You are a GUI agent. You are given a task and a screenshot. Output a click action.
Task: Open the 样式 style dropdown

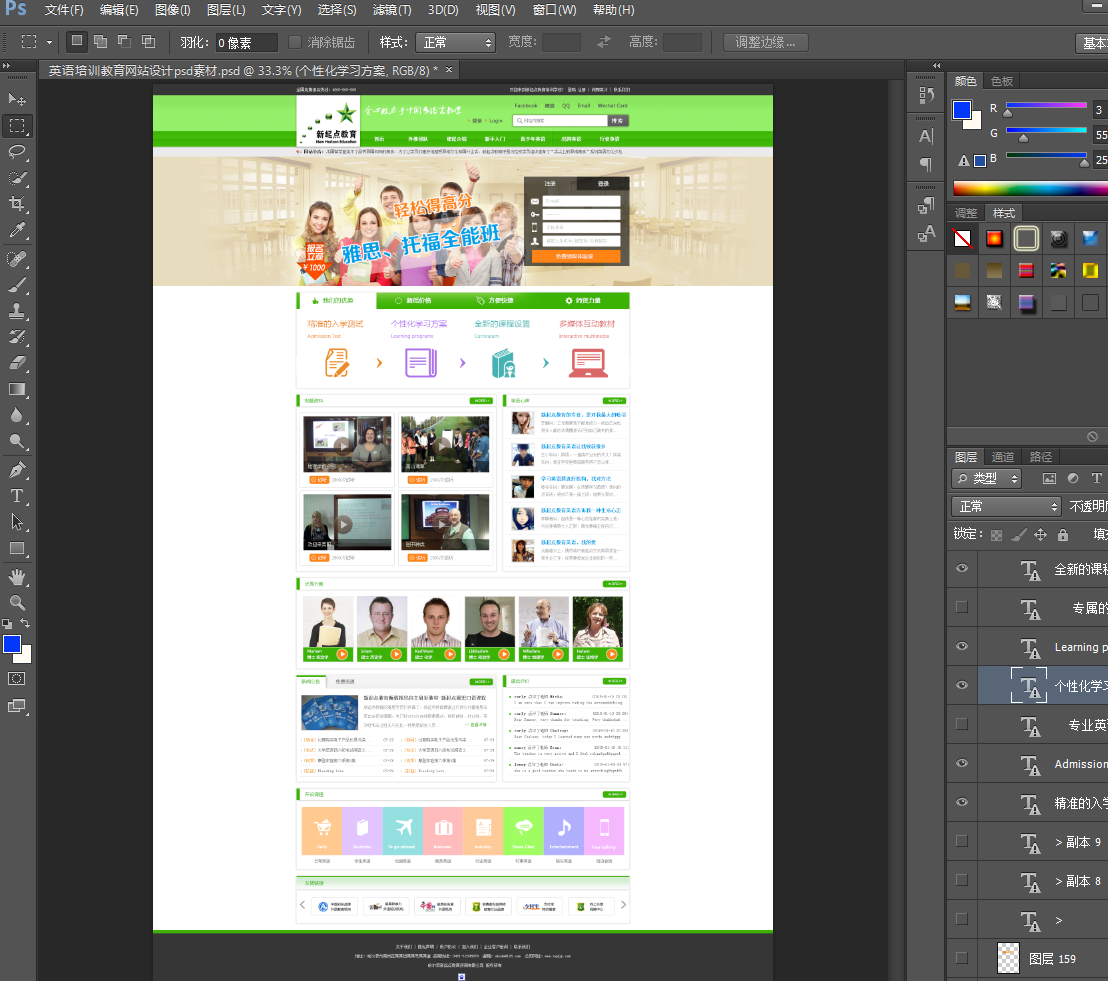point(454,42)
